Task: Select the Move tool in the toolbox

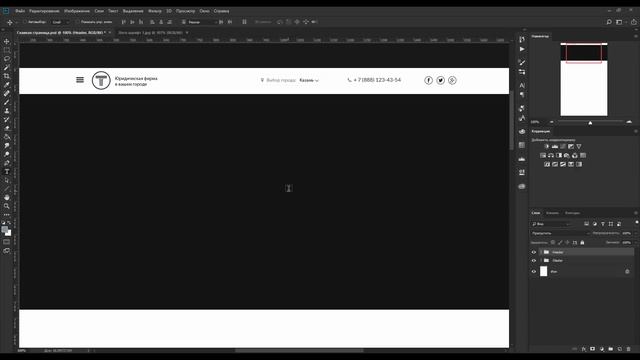Action: tap(7, 41)
